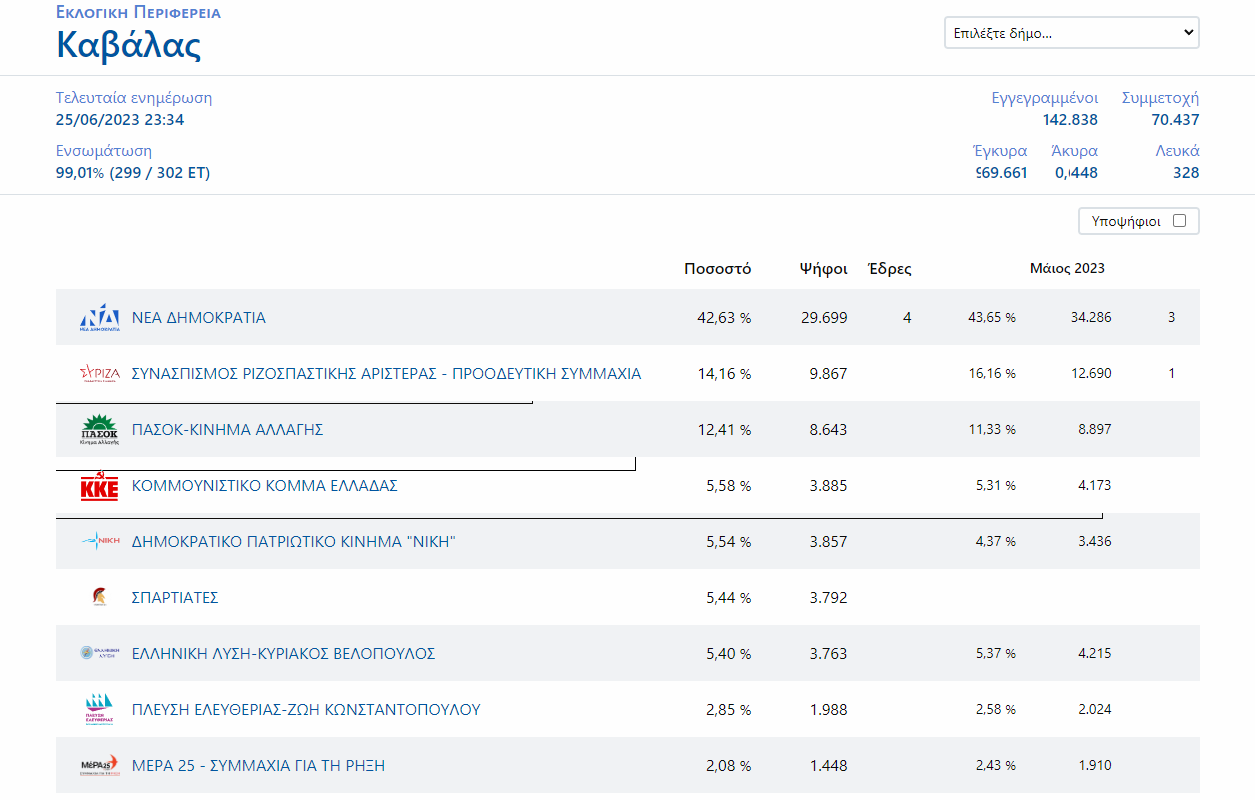The width and height of the screenshot is (1255, 800).
Task: Click the red KKE party logo
Action: pyautogui.click(x=99, y=487)
